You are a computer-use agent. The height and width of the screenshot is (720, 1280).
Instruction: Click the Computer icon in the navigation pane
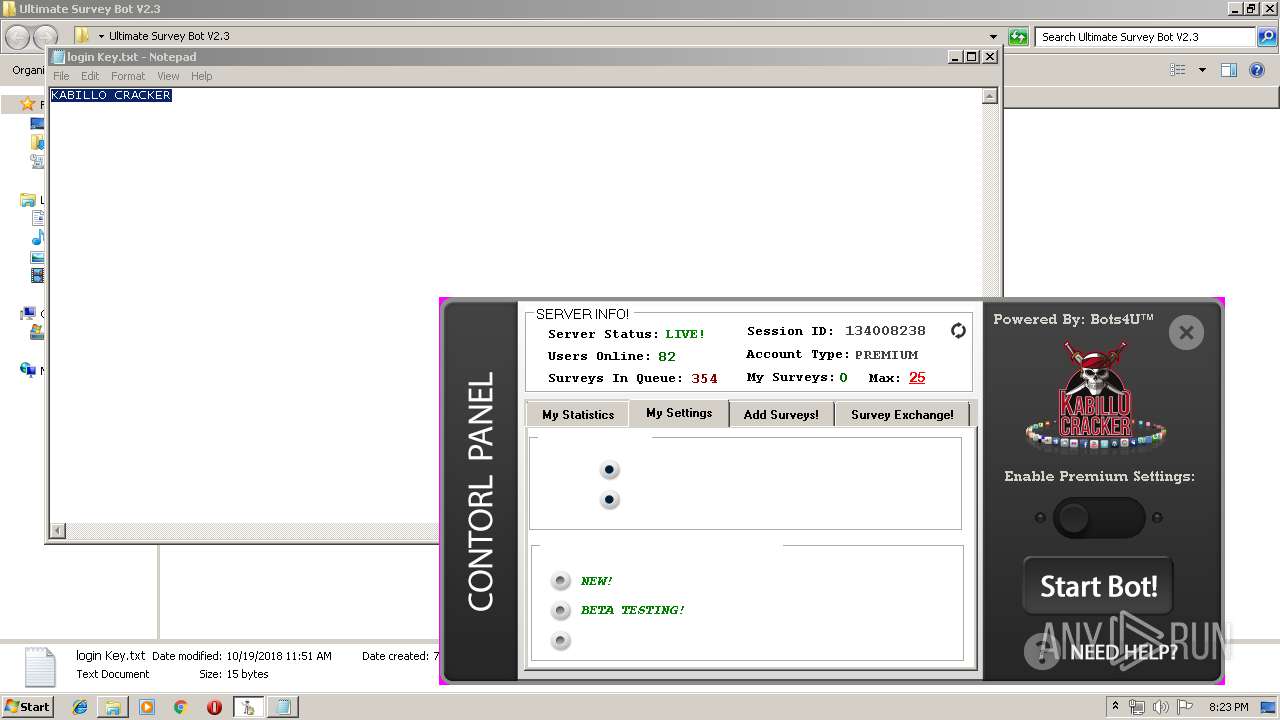28,313
